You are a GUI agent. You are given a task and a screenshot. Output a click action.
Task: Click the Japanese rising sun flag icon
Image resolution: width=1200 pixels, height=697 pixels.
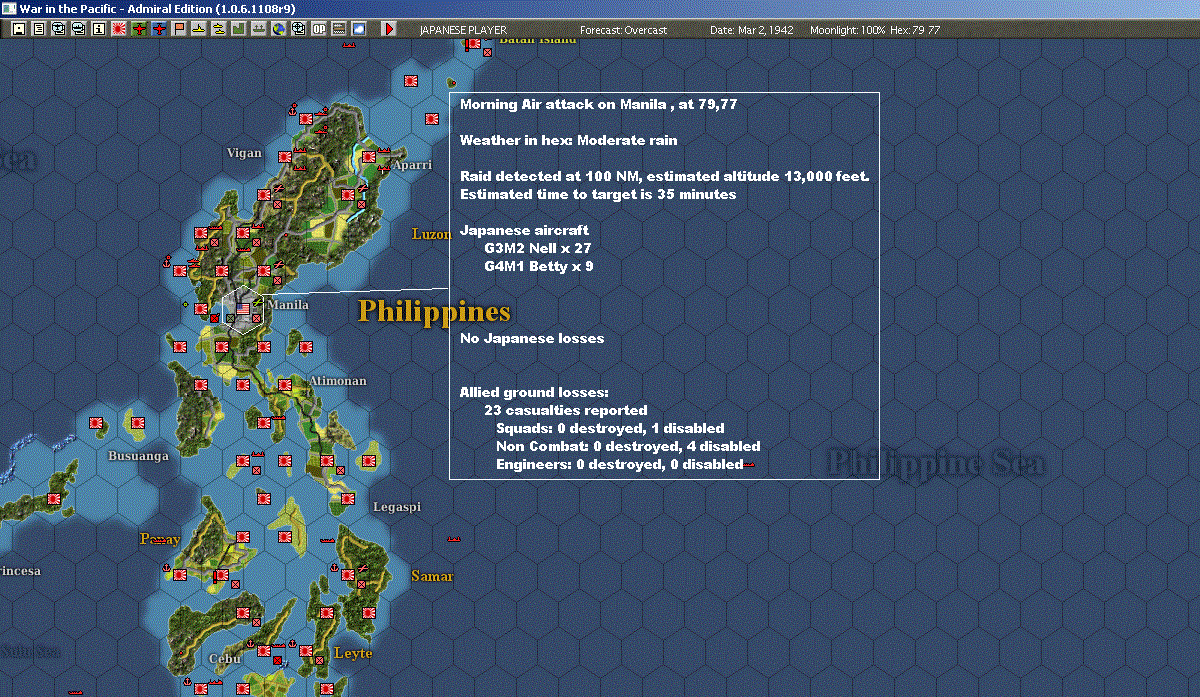(x=118, y=29)
